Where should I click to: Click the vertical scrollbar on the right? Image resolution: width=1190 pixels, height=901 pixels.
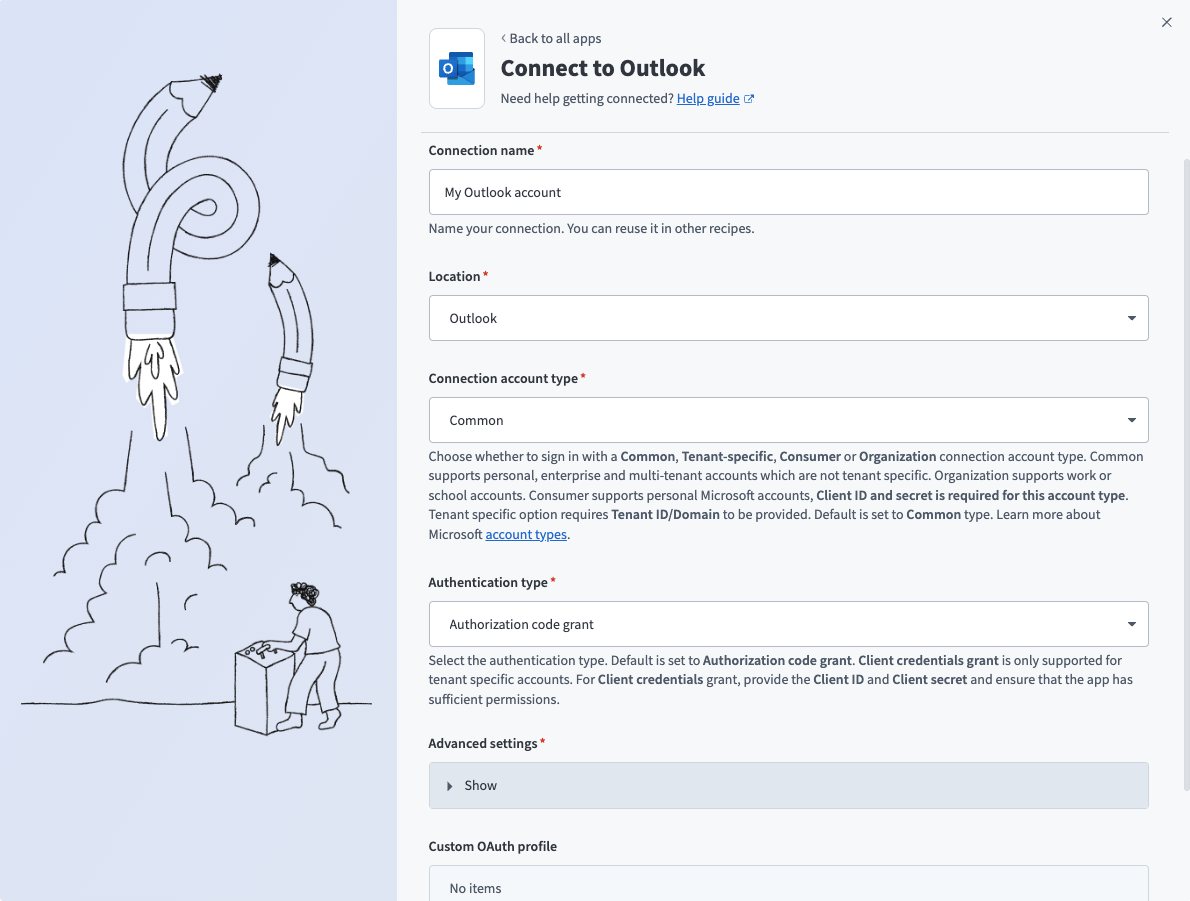[x=1186, y=470]
